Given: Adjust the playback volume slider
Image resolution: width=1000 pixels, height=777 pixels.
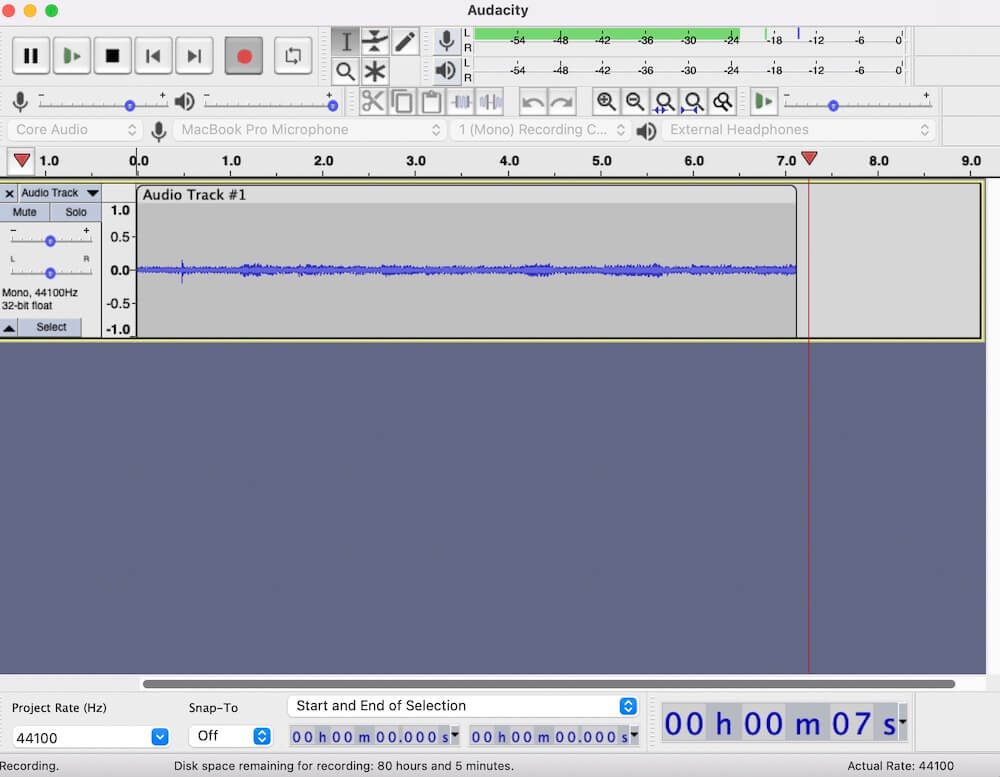Looking at the screenshot, I should [x=332, y=105].
